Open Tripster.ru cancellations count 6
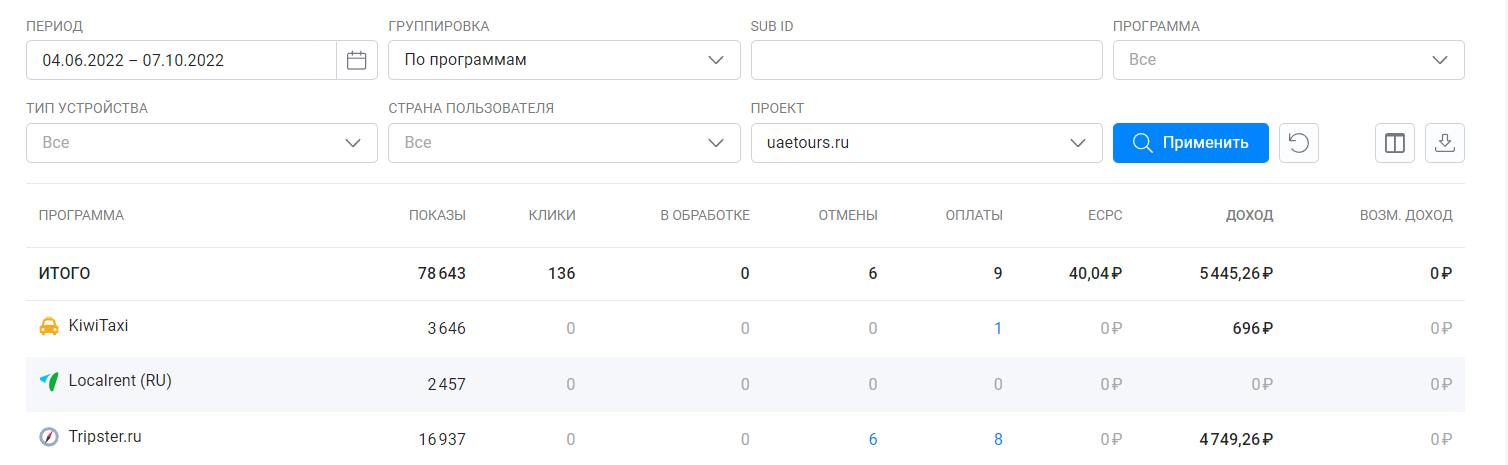This screenshot has height=465, width=1508. tap(873, 439)
